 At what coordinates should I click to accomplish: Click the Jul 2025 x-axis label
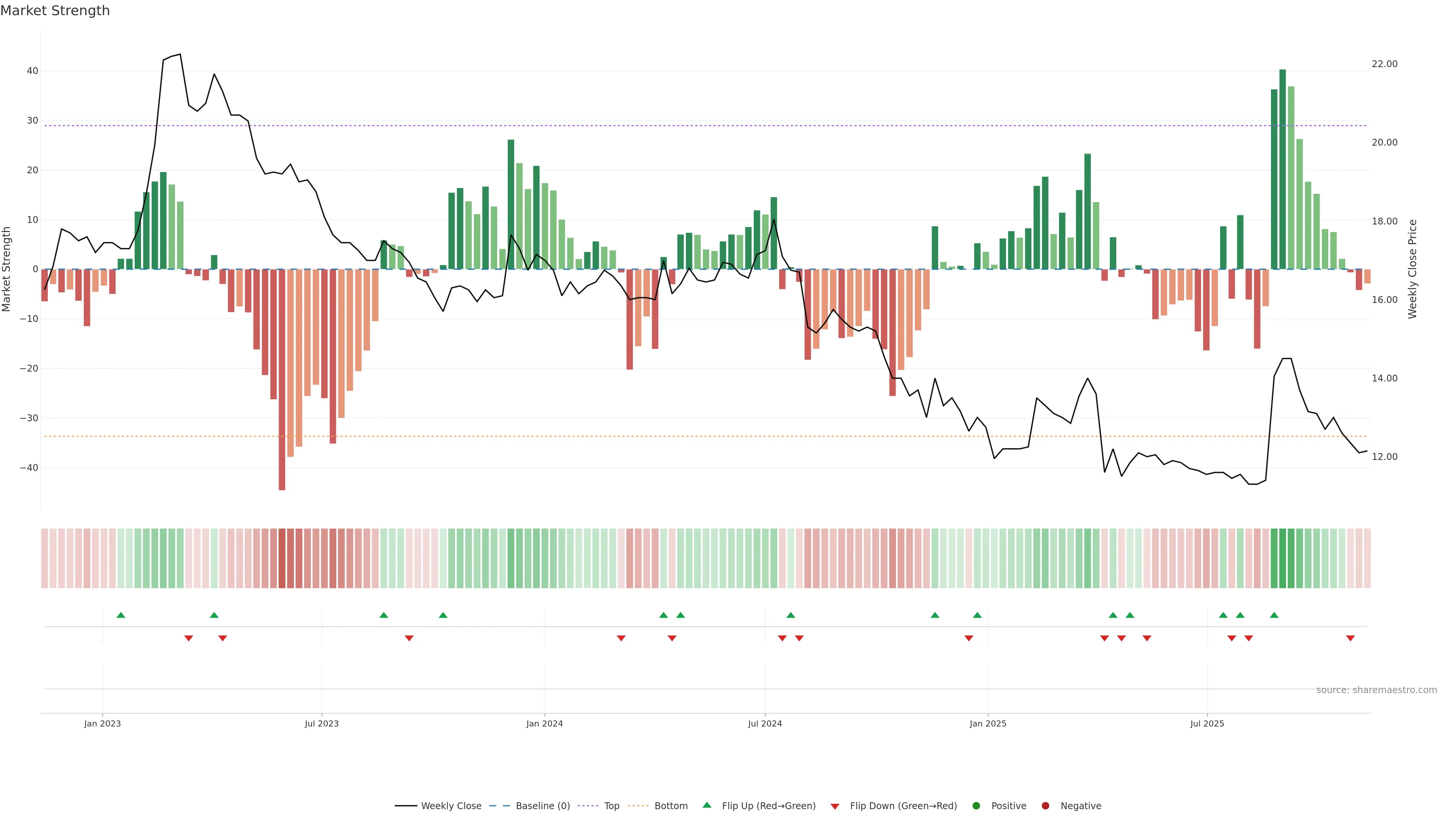tap(1207, 723)
